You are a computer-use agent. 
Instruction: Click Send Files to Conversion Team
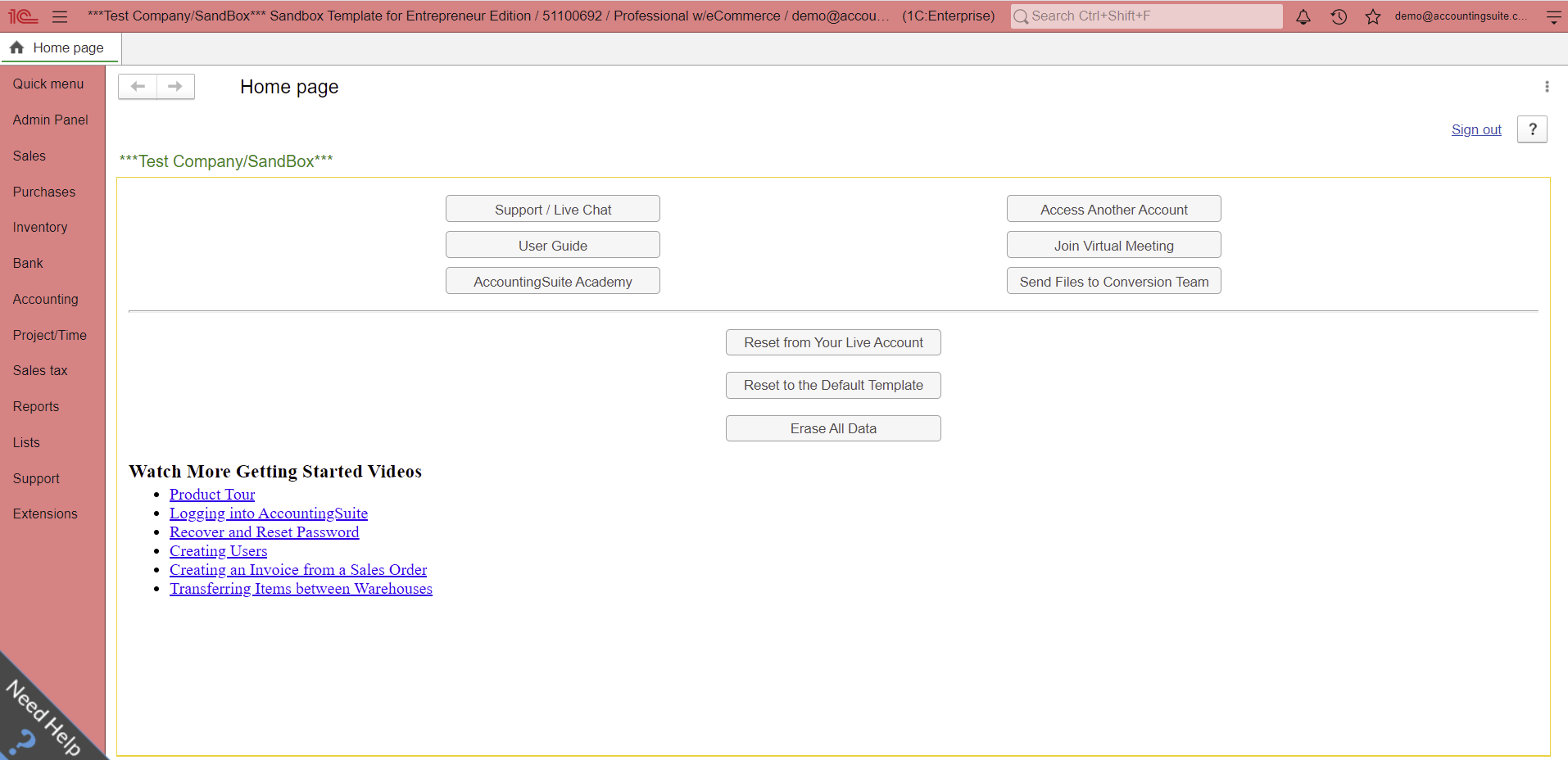click(1114, 281)
